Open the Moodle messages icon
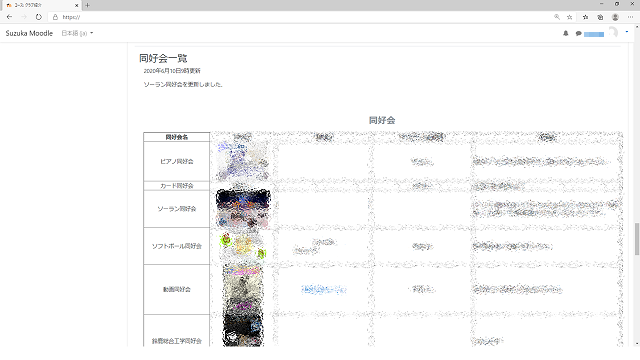Screen dimensions: 640x360 click(x=578, y=33)
